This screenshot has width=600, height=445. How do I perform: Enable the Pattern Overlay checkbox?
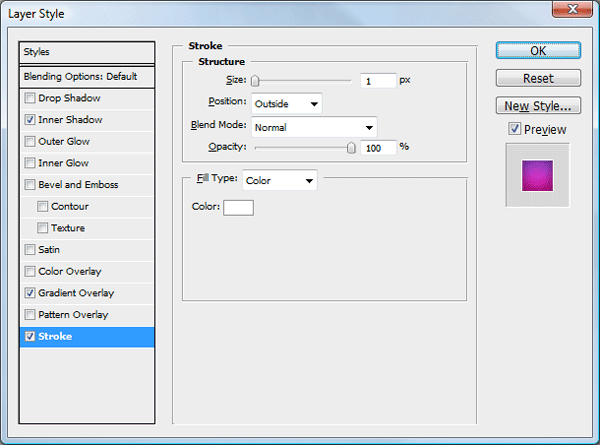(30, 315)
